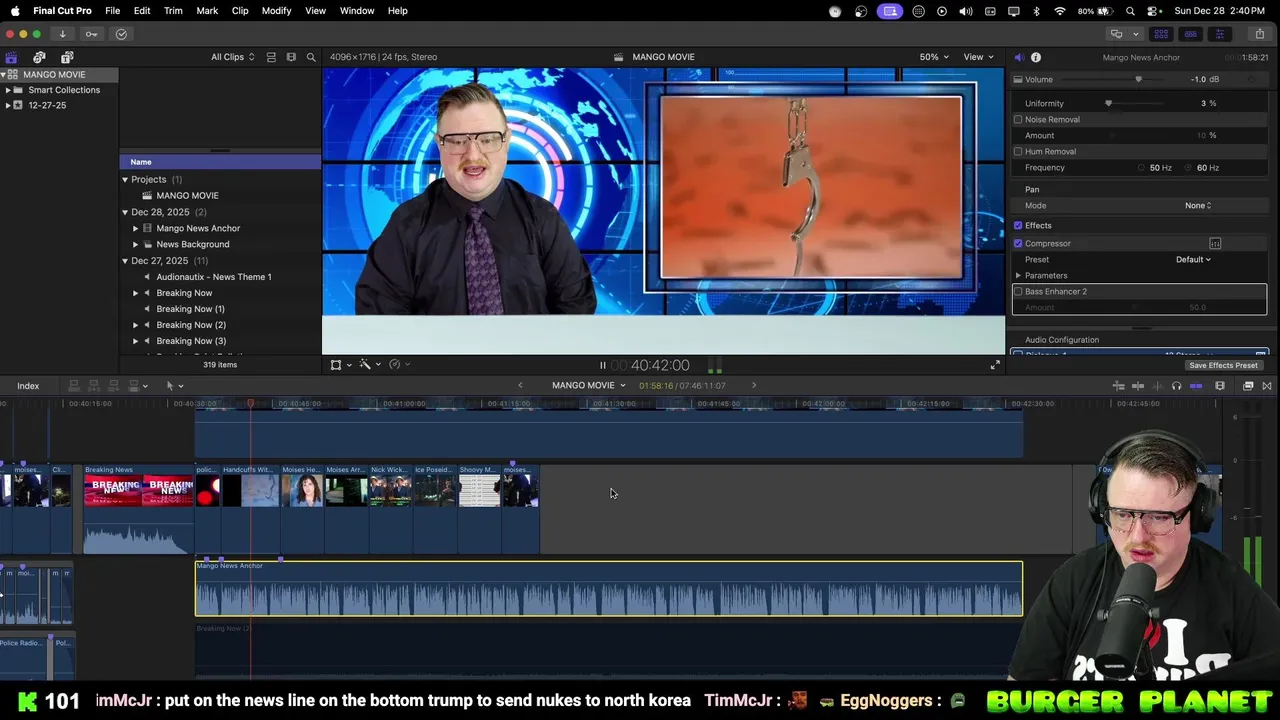
Task: Open the viewer View options dropdown
Action: pos(977,57)
